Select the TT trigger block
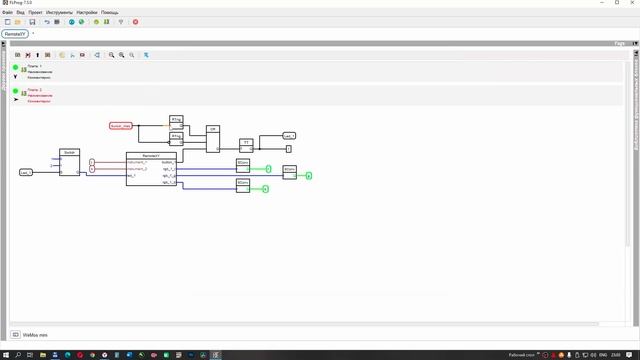 click(x=246, y=146)
